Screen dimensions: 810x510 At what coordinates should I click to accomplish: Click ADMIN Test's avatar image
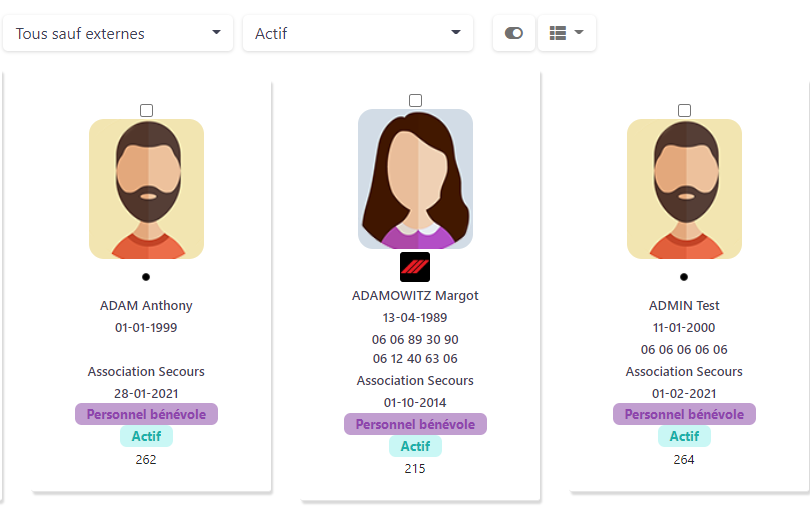pos(684,189)
